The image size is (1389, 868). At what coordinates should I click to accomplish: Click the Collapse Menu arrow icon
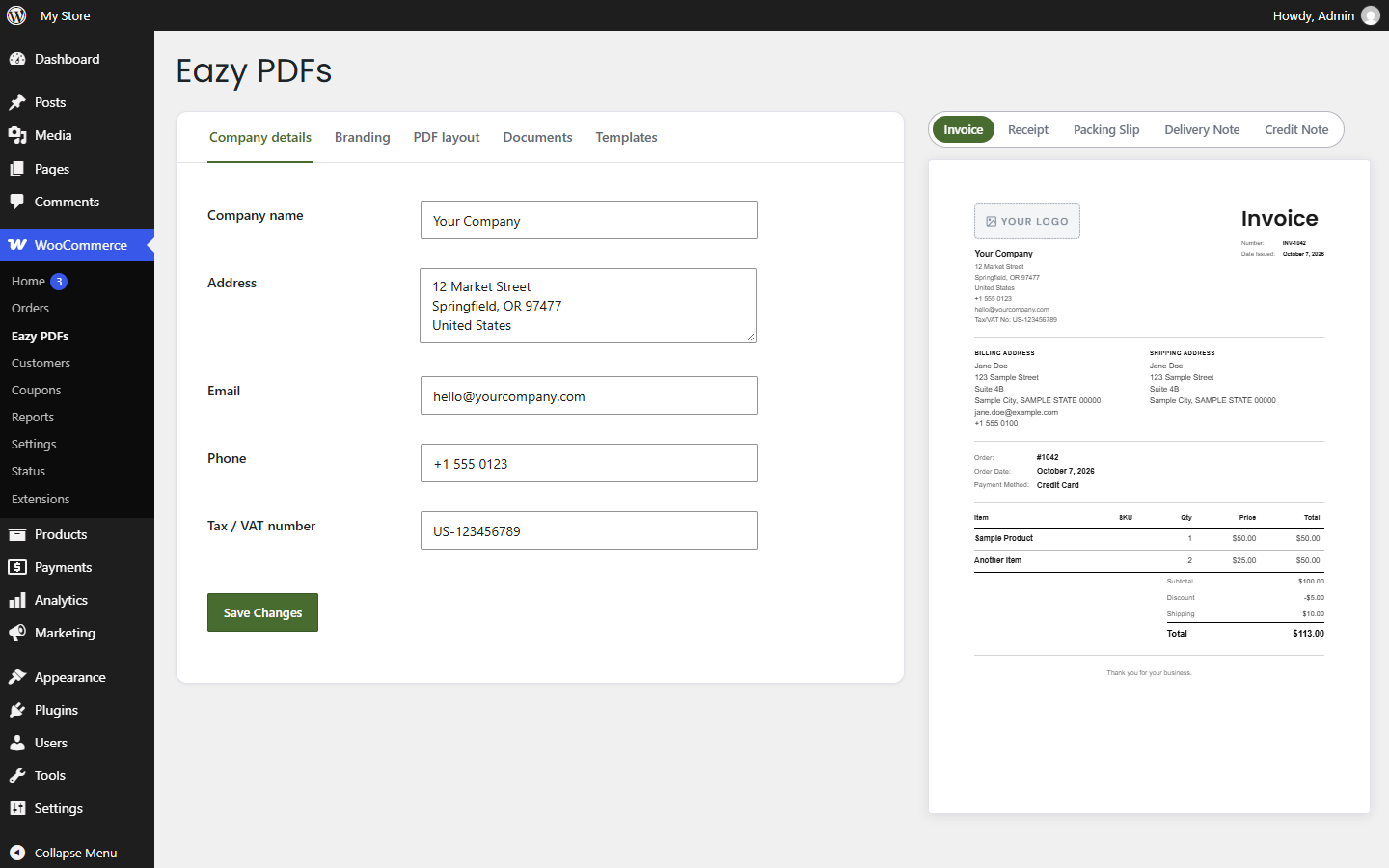coord(17,853)
